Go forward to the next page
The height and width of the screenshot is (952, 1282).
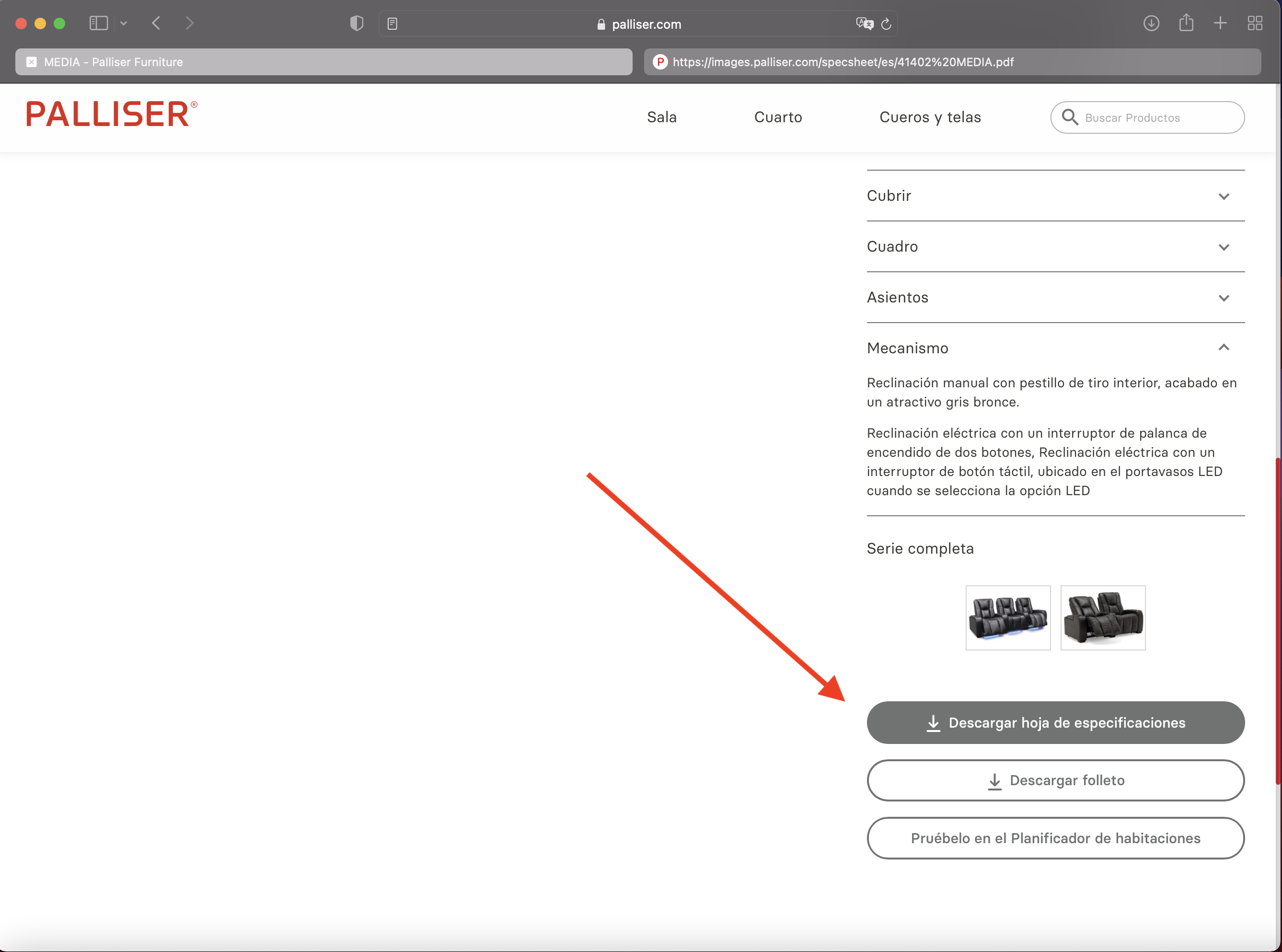tap(190, 23)
